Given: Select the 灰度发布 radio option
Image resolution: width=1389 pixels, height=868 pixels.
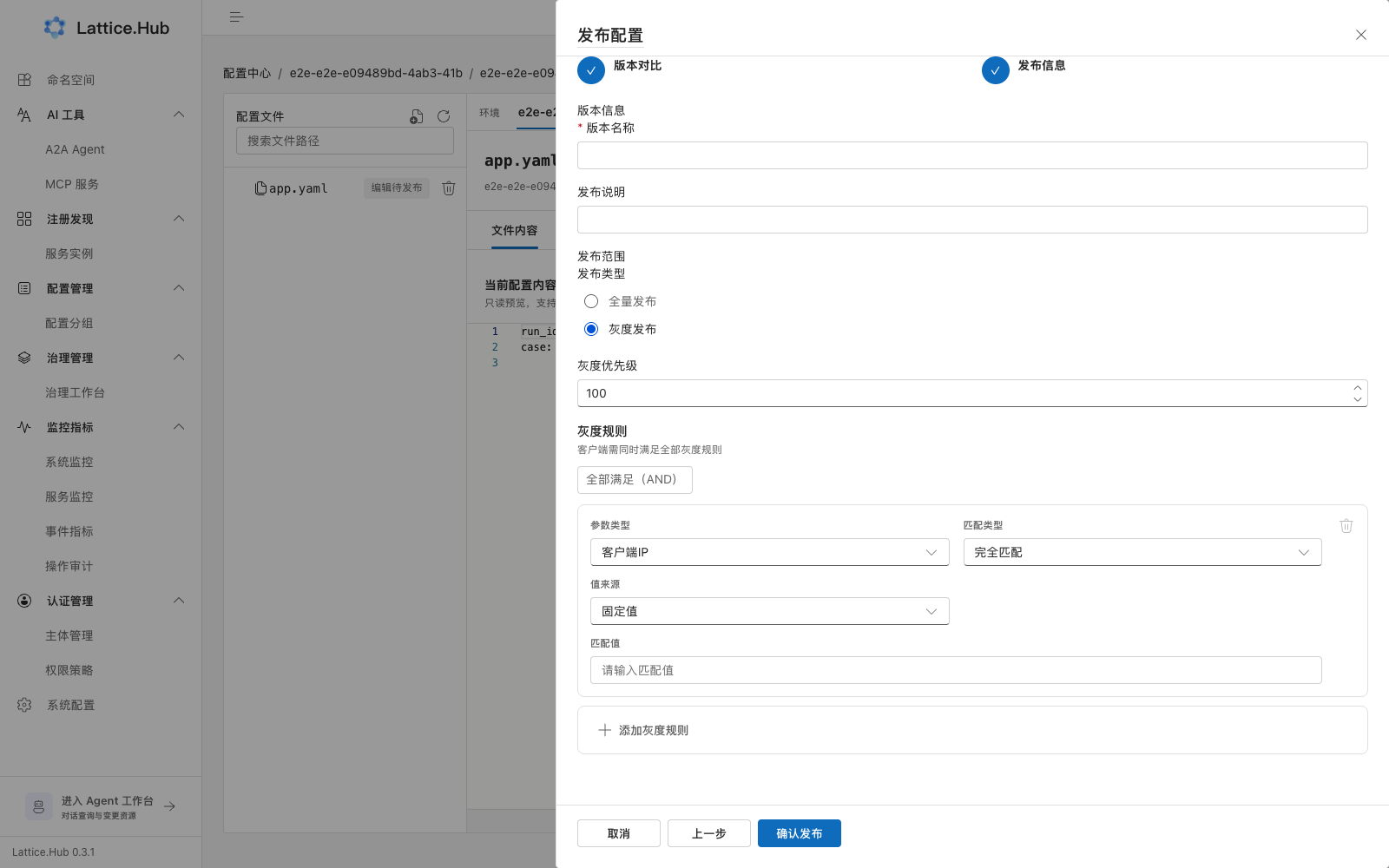Looking at the screenshot, I should (x=591, y=329).
